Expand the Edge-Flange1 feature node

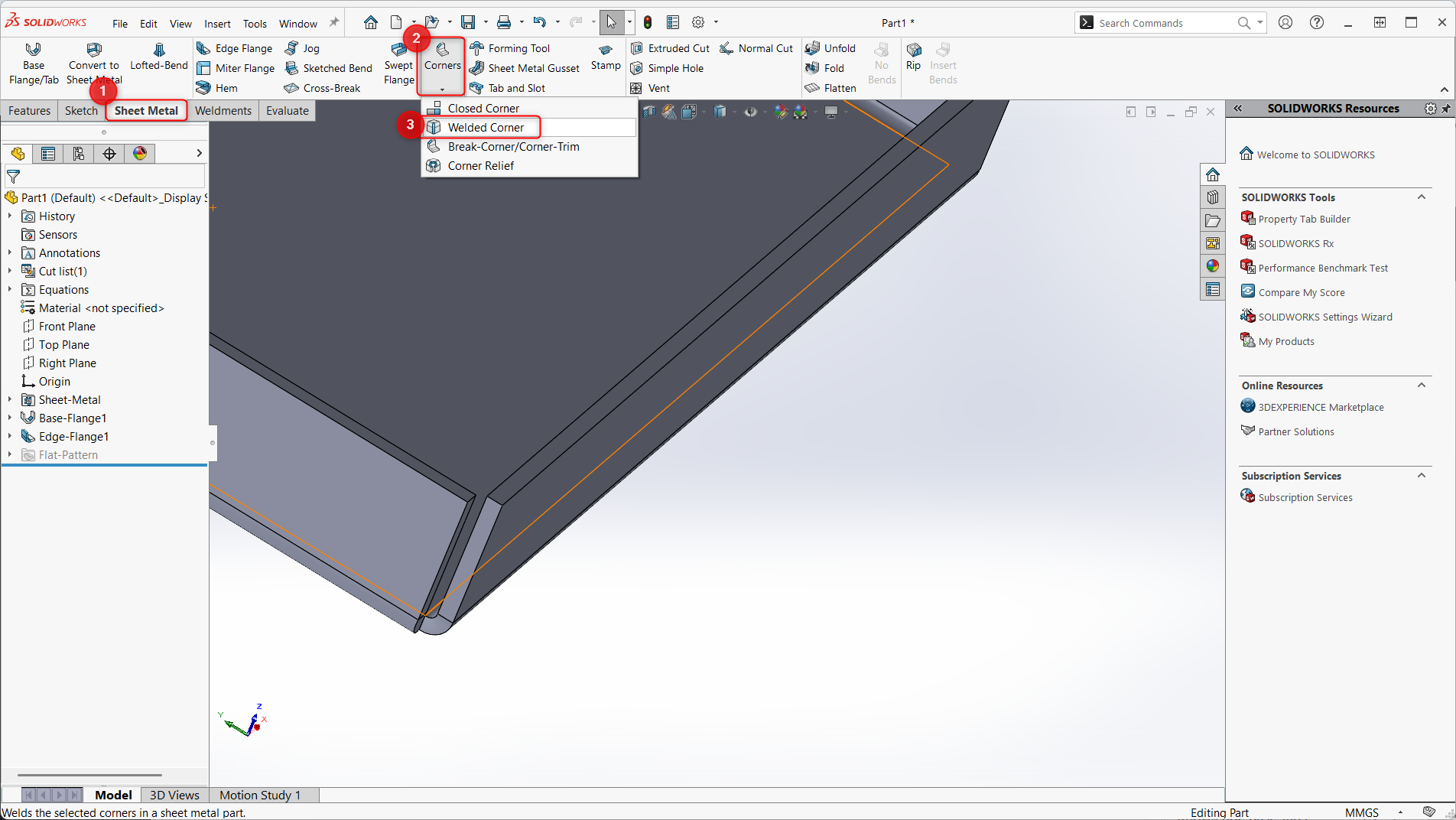(10, 436)
